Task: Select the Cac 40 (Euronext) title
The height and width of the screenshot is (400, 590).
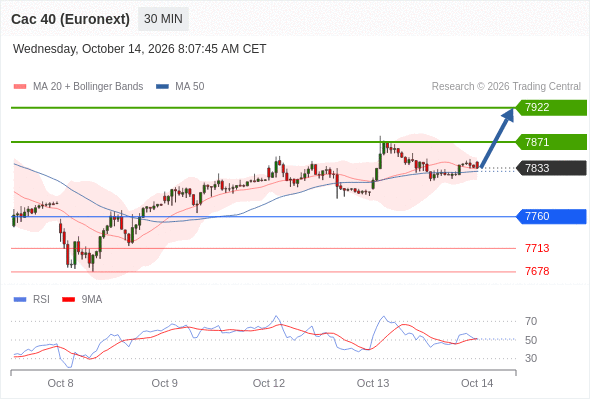Action: (70, 19)
